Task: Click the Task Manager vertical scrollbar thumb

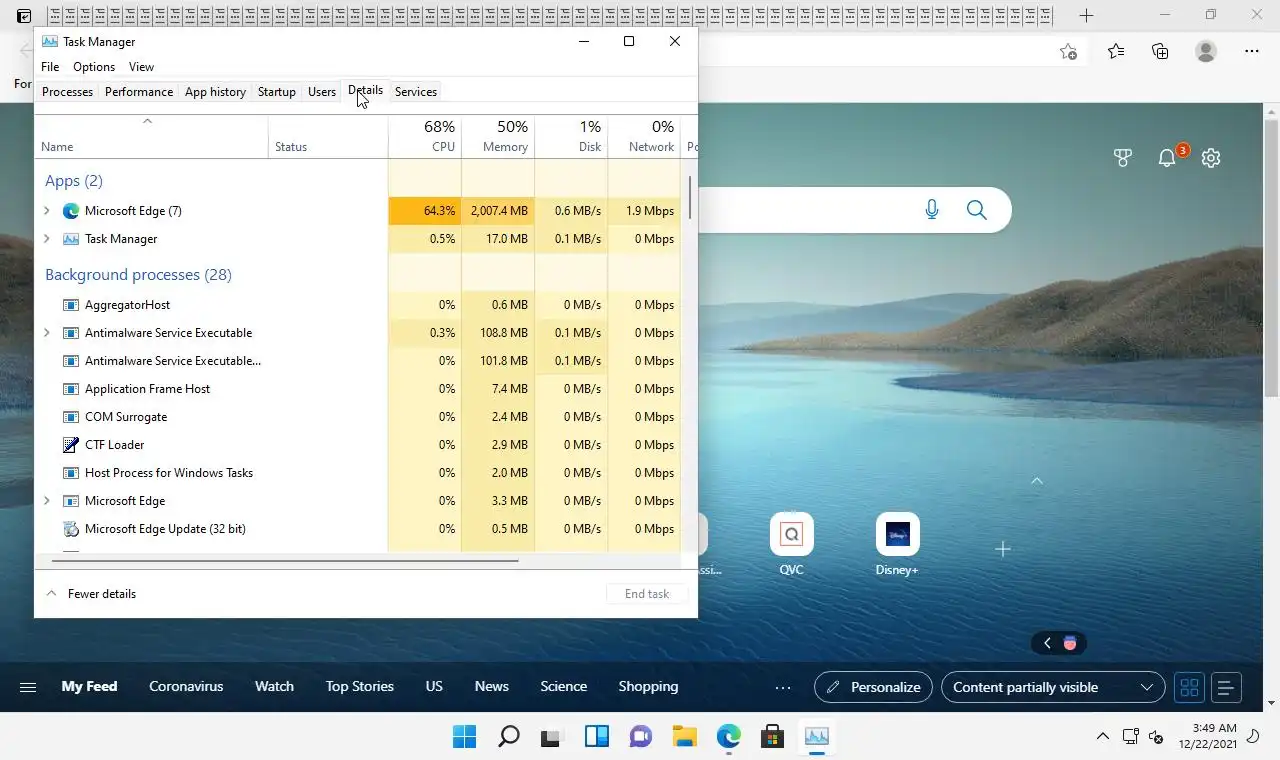Action: pyautogui.click(x=689, y=197)
